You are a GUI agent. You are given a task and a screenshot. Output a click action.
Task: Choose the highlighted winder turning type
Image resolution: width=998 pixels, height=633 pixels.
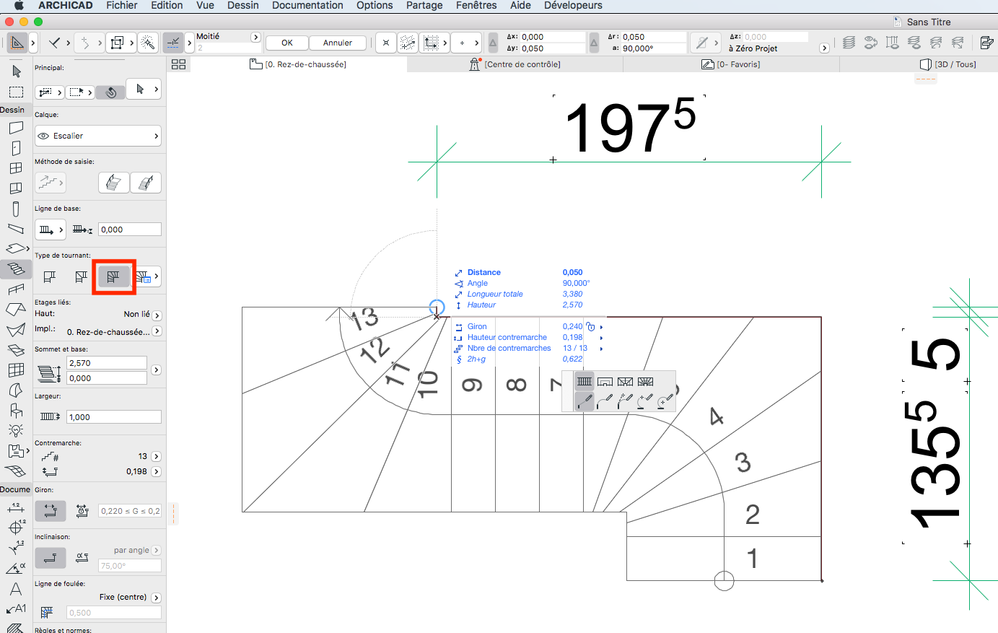(113, 277)
